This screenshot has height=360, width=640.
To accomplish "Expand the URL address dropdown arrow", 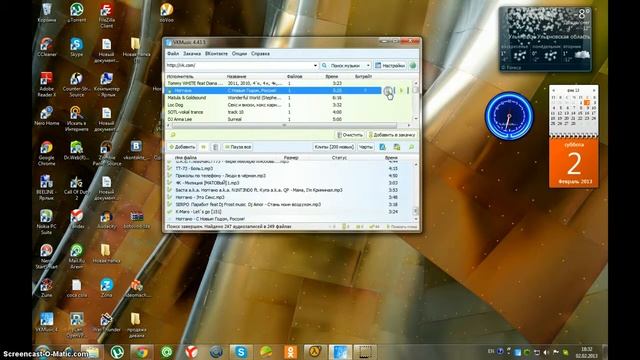I will click(x=315, y=65).
